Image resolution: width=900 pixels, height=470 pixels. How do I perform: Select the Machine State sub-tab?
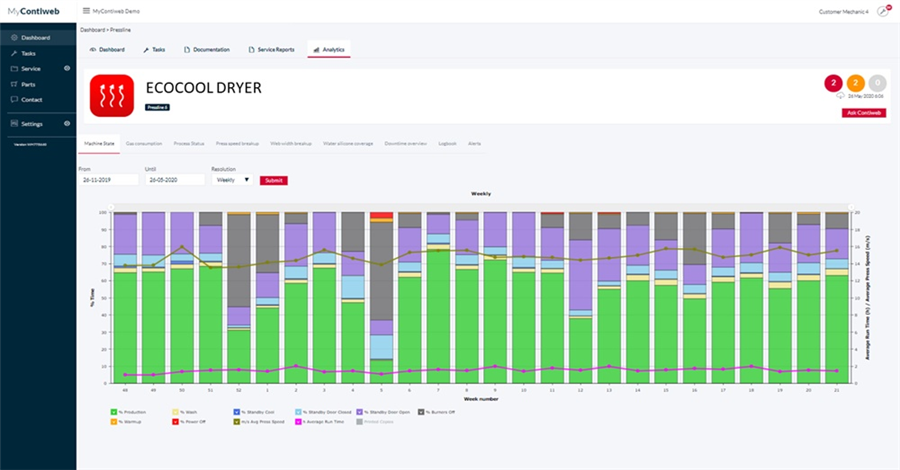[x=99, y=143]
